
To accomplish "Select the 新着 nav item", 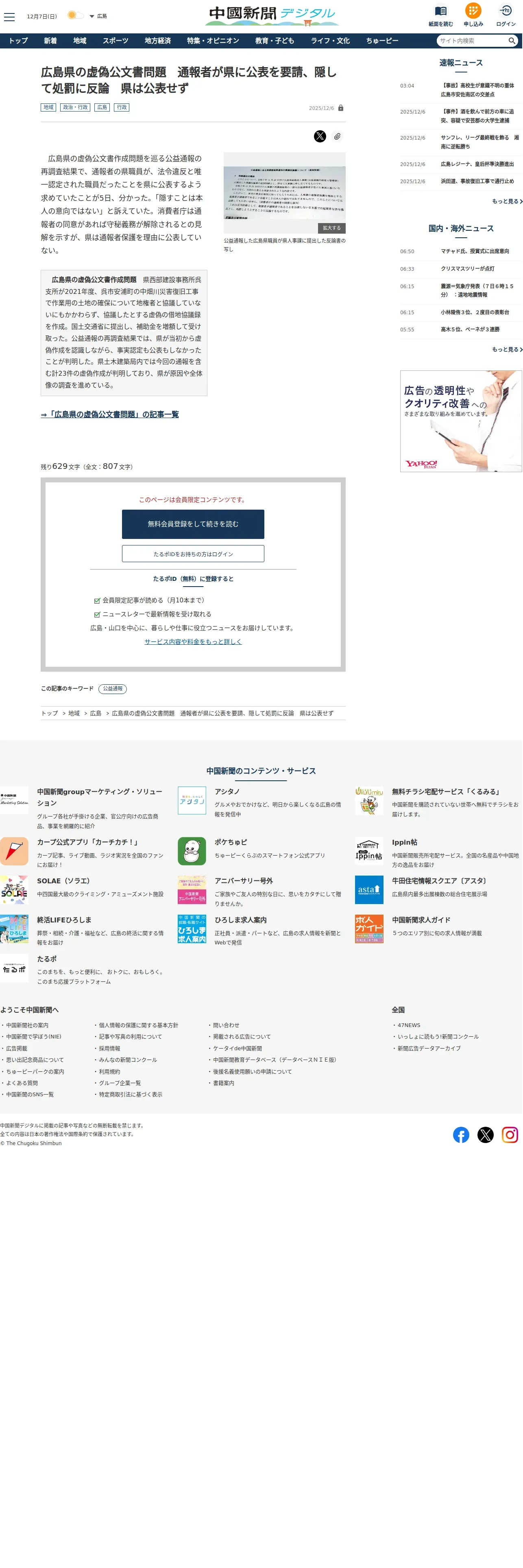I will click(50, 41).
